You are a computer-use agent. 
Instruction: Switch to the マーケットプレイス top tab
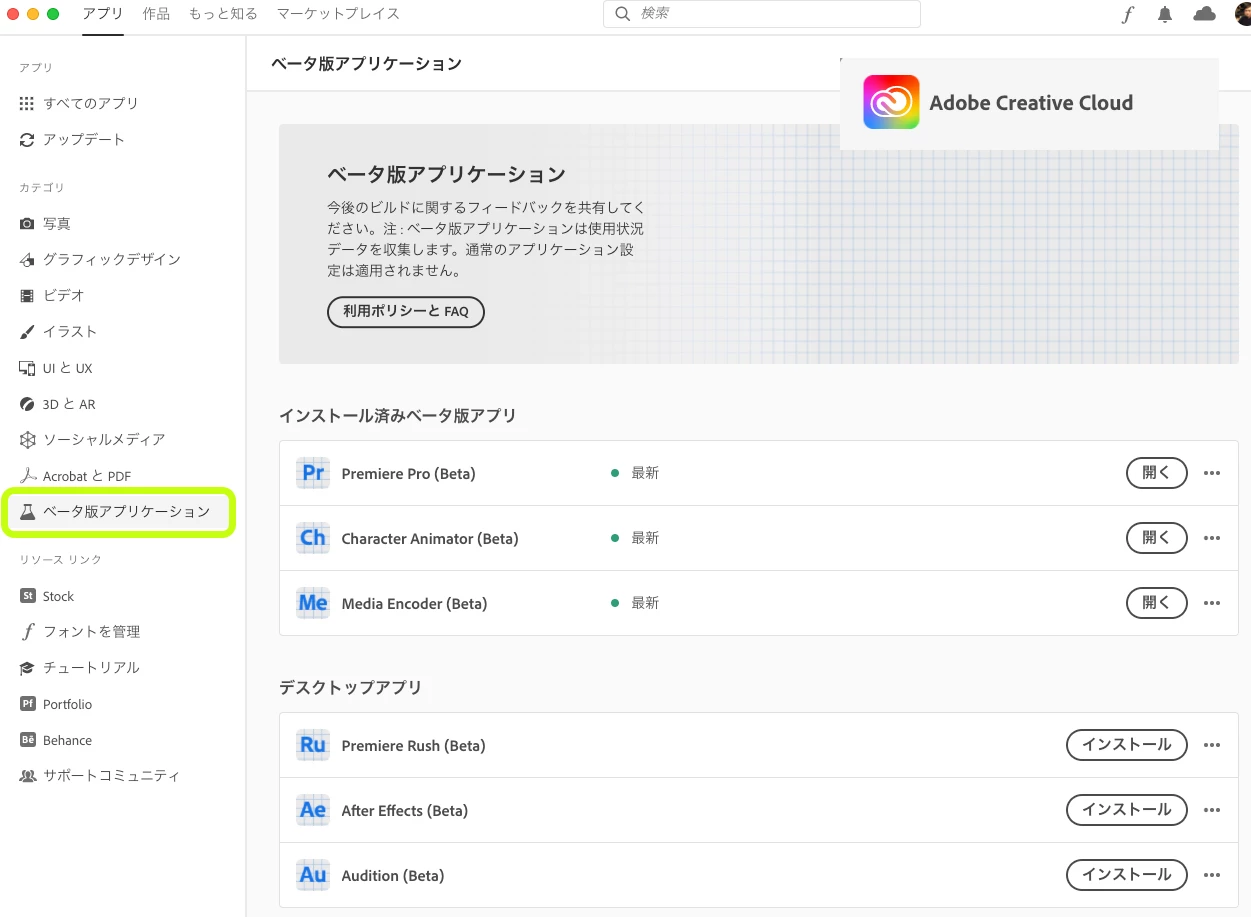pos(338,14)
